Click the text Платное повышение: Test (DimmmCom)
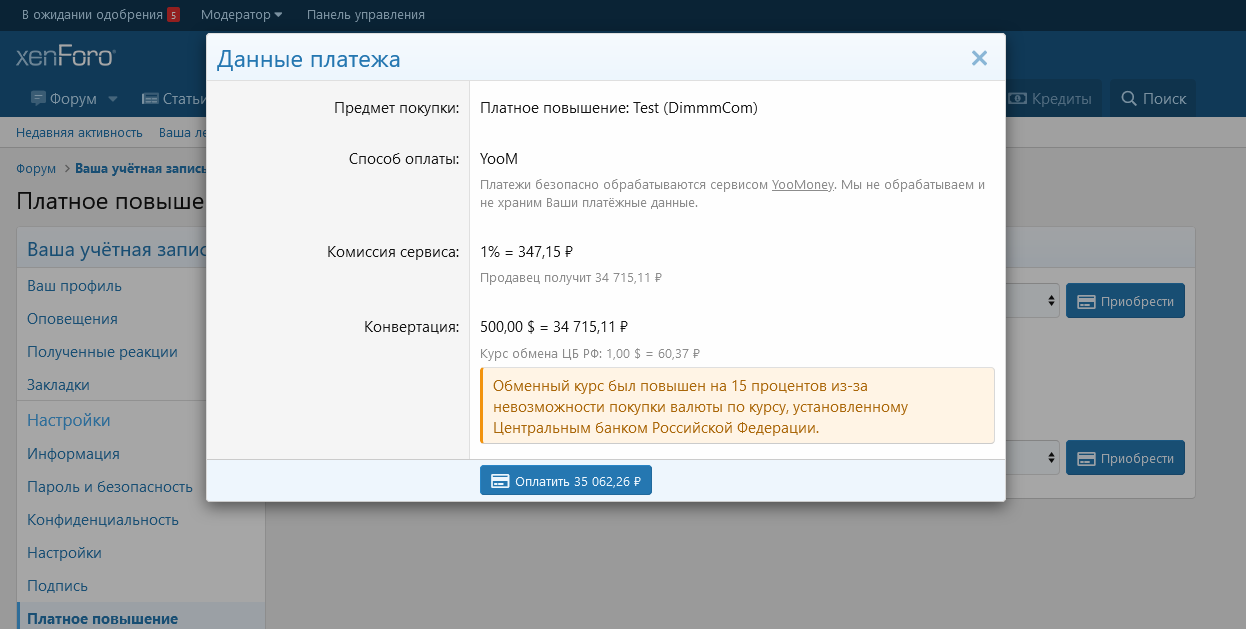Viewport: 1246px width, 629px height. click(619, 108)
